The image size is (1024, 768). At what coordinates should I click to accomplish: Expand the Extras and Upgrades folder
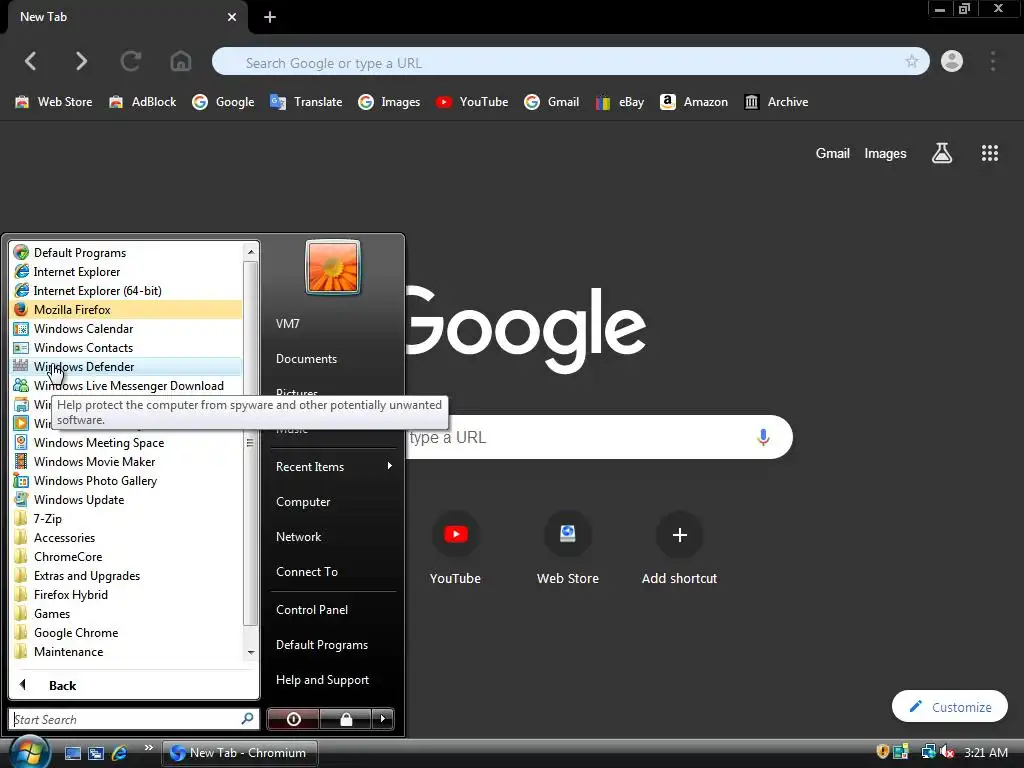click(127, 575)
